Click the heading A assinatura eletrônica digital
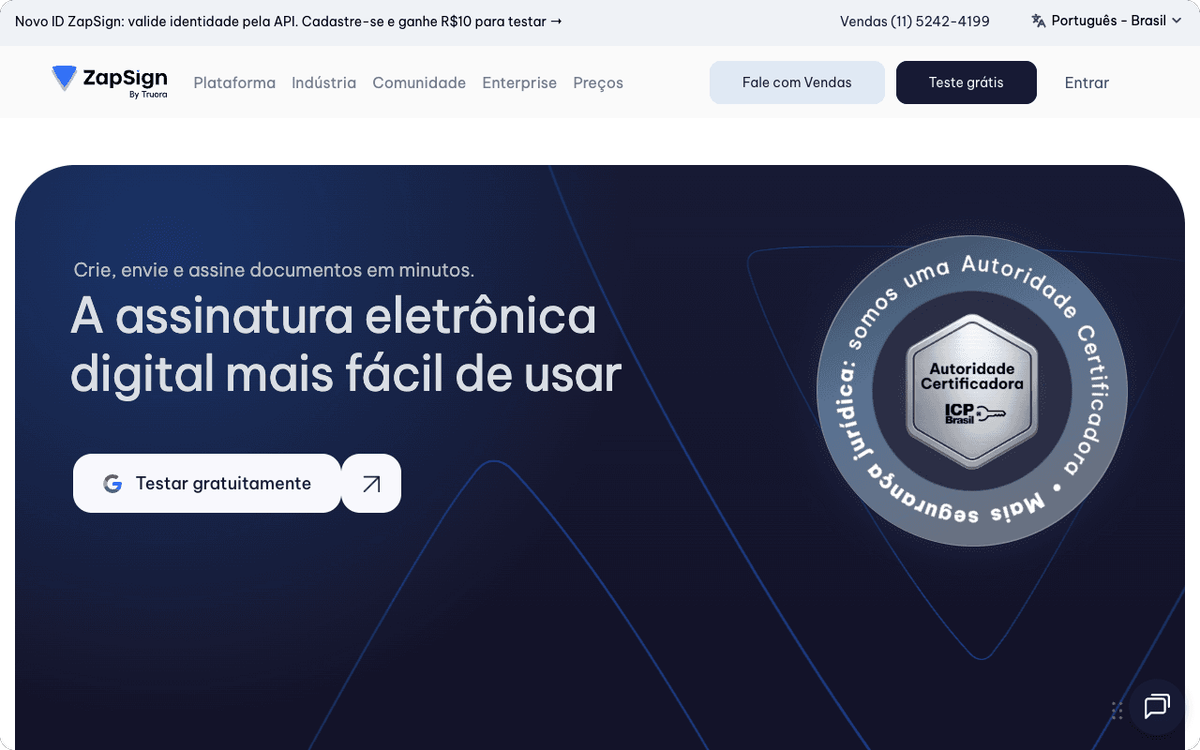 click(346, 345)
